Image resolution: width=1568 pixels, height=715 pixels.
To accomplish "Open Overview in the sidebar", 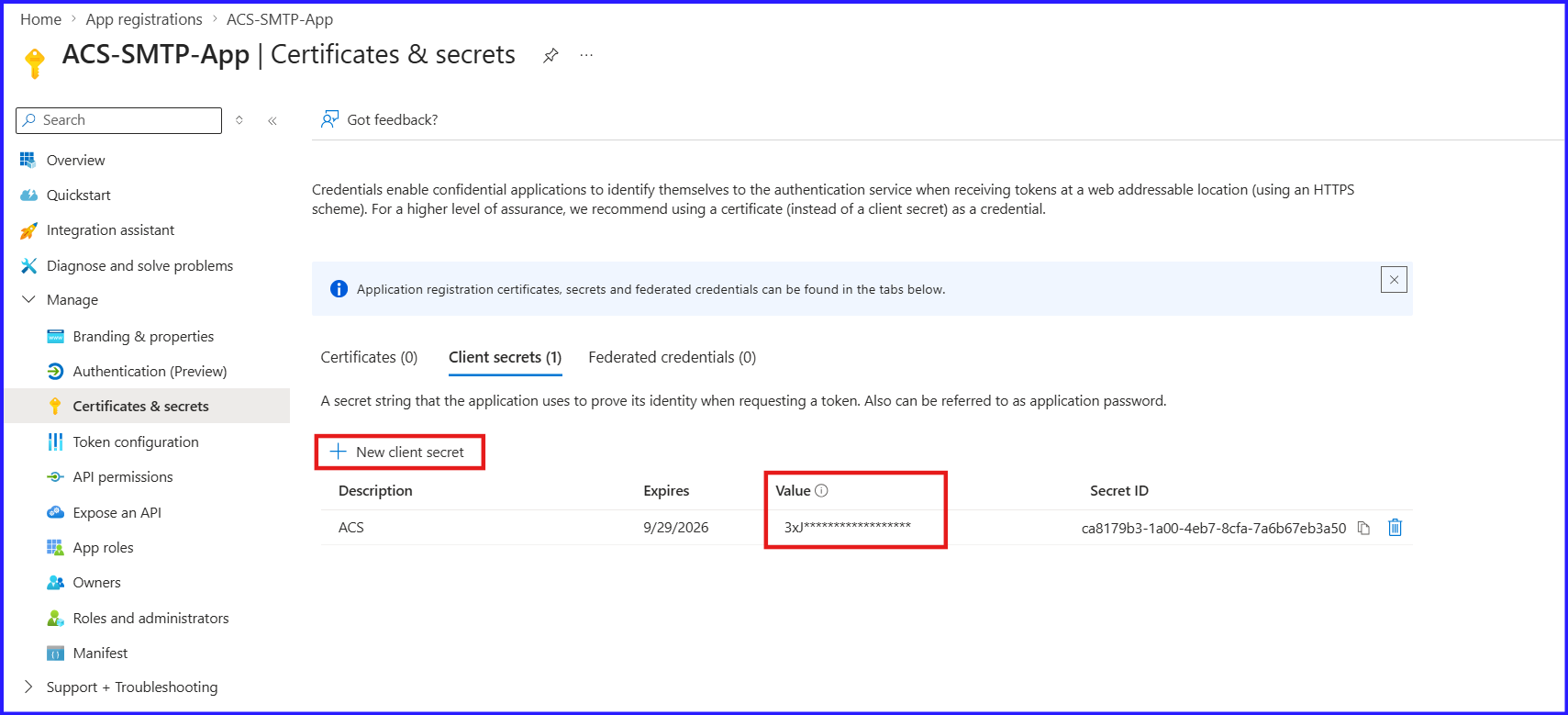I will [76, 161].
